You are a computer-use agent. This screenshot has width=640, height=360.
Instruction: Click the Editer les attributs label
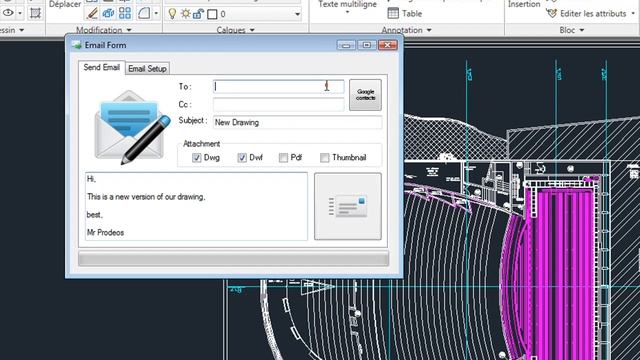[x=593, y=13]
